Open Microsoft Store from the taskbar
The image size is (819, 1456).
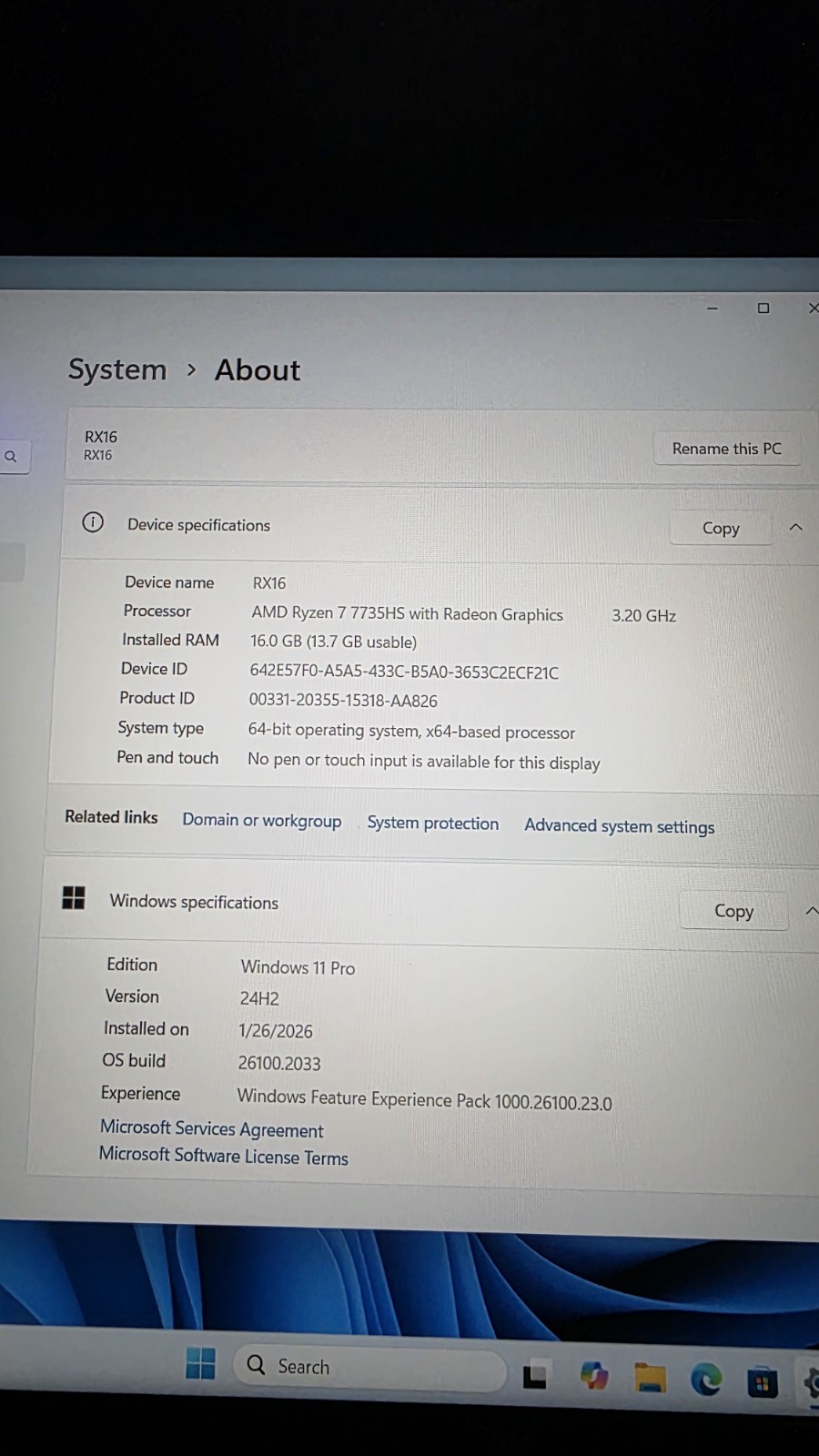click(x=763, y=1383)
